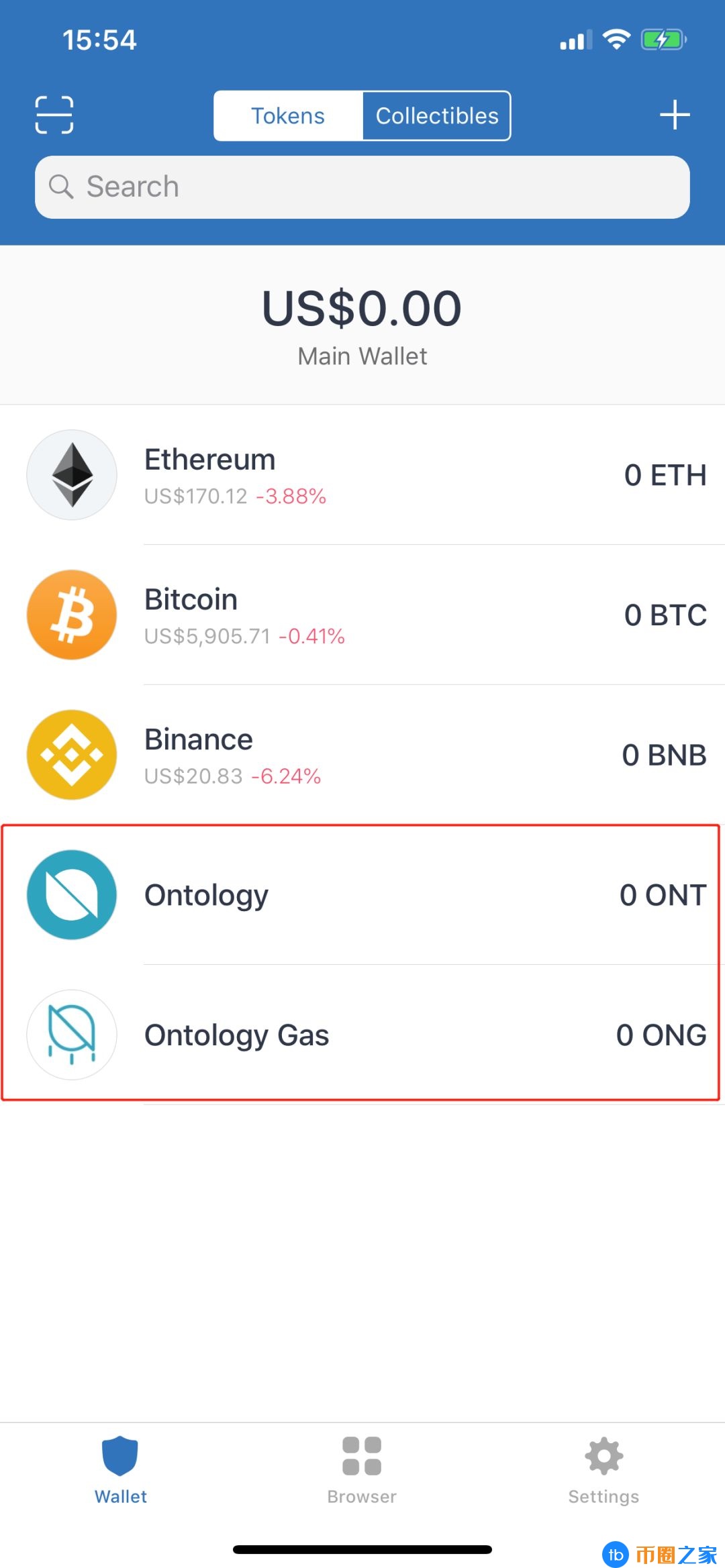This screenshot has width=725, height=1568.
Task: Tap the orange Bitcoin logo
Action: pyautogui.click(x=72, y=615)
